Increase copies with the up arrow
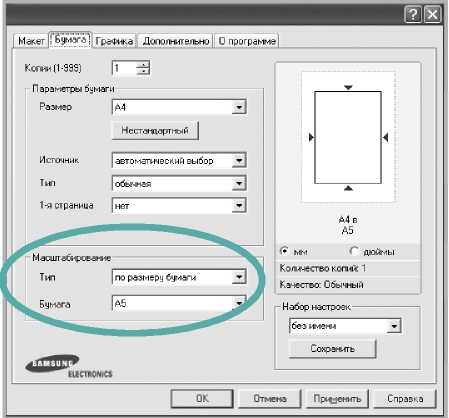449x418 pixels. point(143,65)
